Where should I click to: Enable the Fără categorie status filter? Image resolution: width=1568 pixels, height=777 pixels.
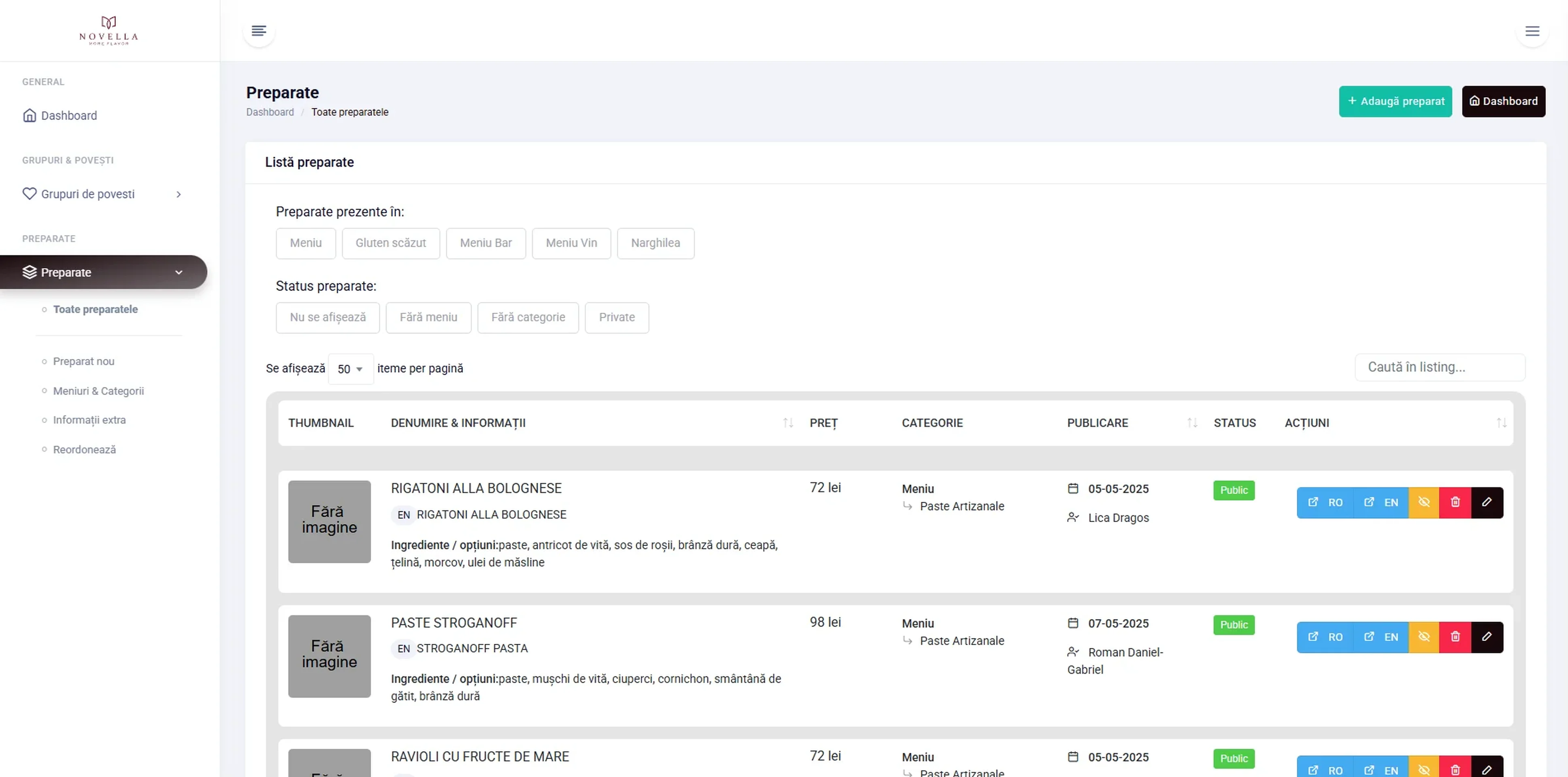tap(528, 318)
